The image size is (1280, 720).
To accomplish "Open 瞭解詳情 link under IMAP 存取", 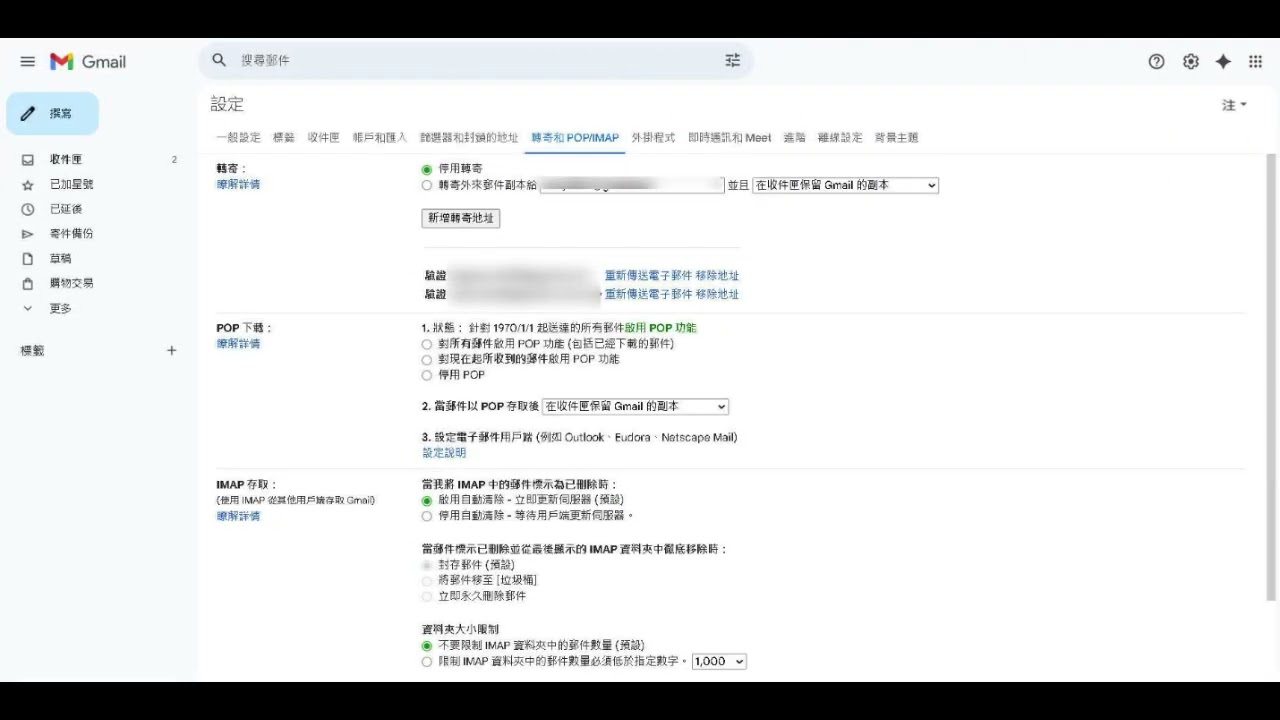I will 238,517.
